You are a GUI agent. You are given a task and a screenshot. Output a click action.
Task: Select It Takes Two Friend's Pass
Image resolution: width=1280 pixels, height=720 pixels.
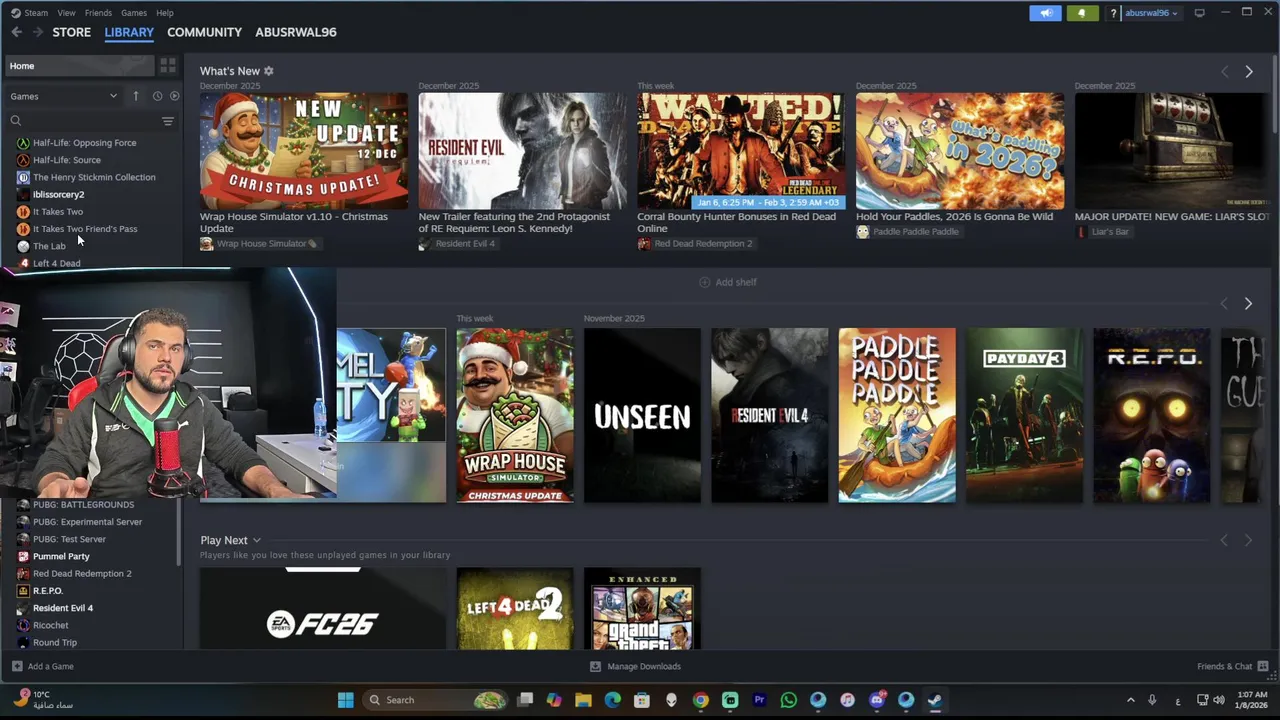[x=85, y=229]
